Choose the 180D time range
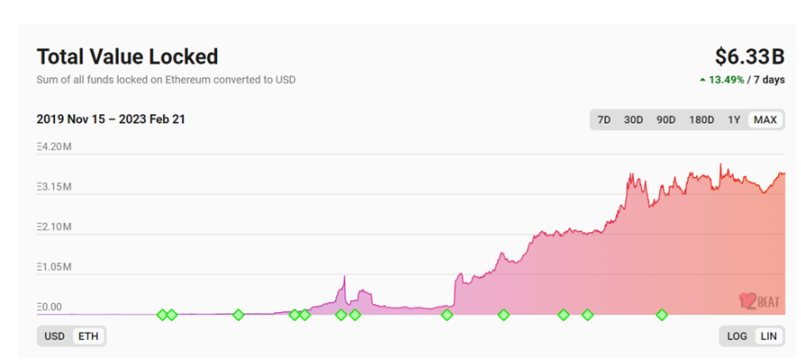801x364 pixels. [701, 120]
